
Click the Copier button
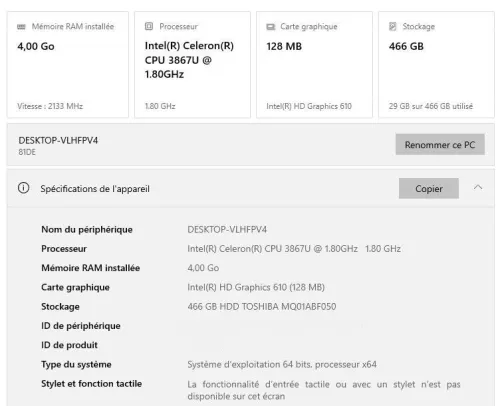429,188
